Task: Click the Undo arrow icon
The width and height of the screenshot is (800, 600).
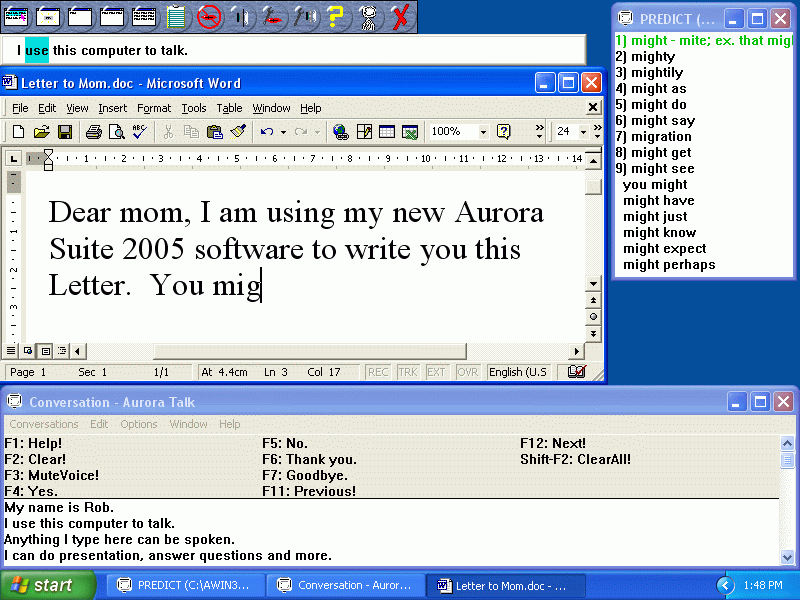Action: [x=266, y=132]
